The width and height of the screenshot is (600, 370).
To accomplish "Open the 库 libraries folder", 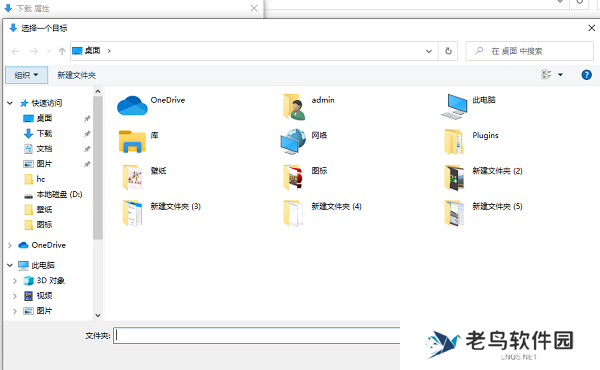I will (x=139, y=141).
